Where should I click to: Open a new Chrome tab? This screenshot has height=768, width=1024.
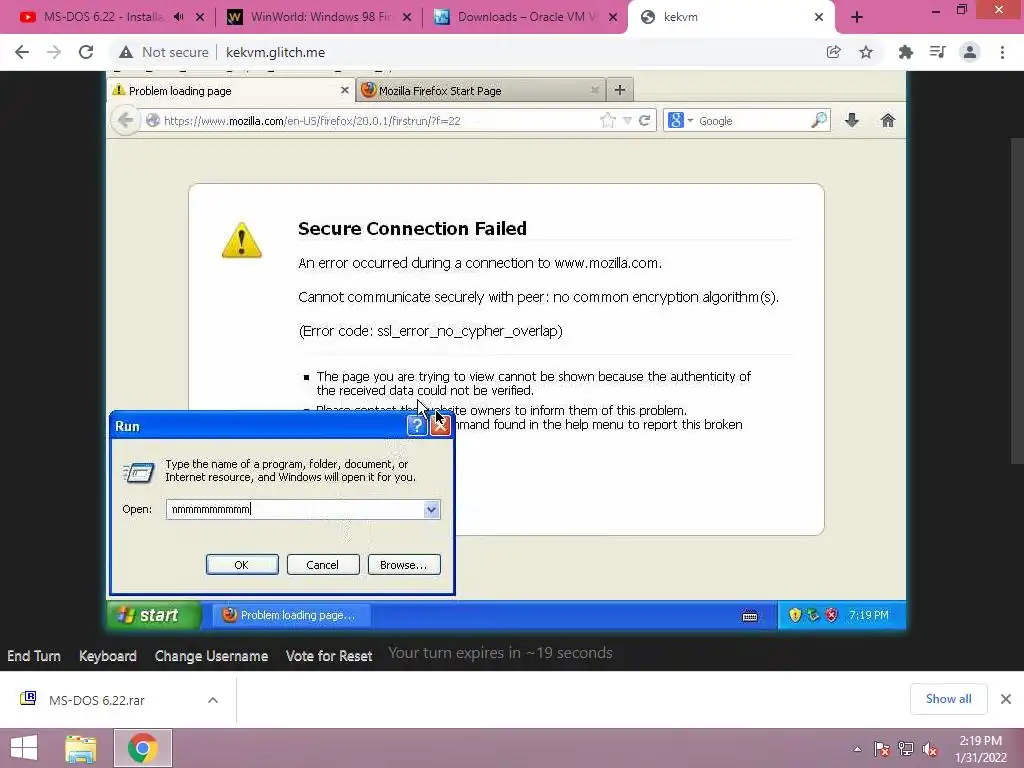click(x=857, y=17)
